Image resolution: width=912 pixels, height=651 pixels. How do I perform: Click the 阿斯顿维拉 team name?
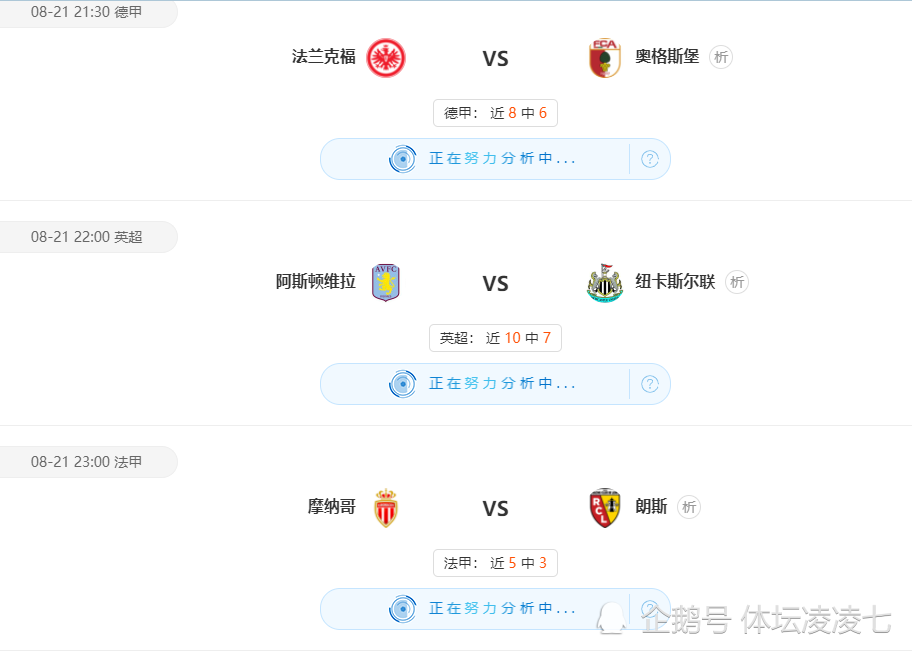click(315, 282)
